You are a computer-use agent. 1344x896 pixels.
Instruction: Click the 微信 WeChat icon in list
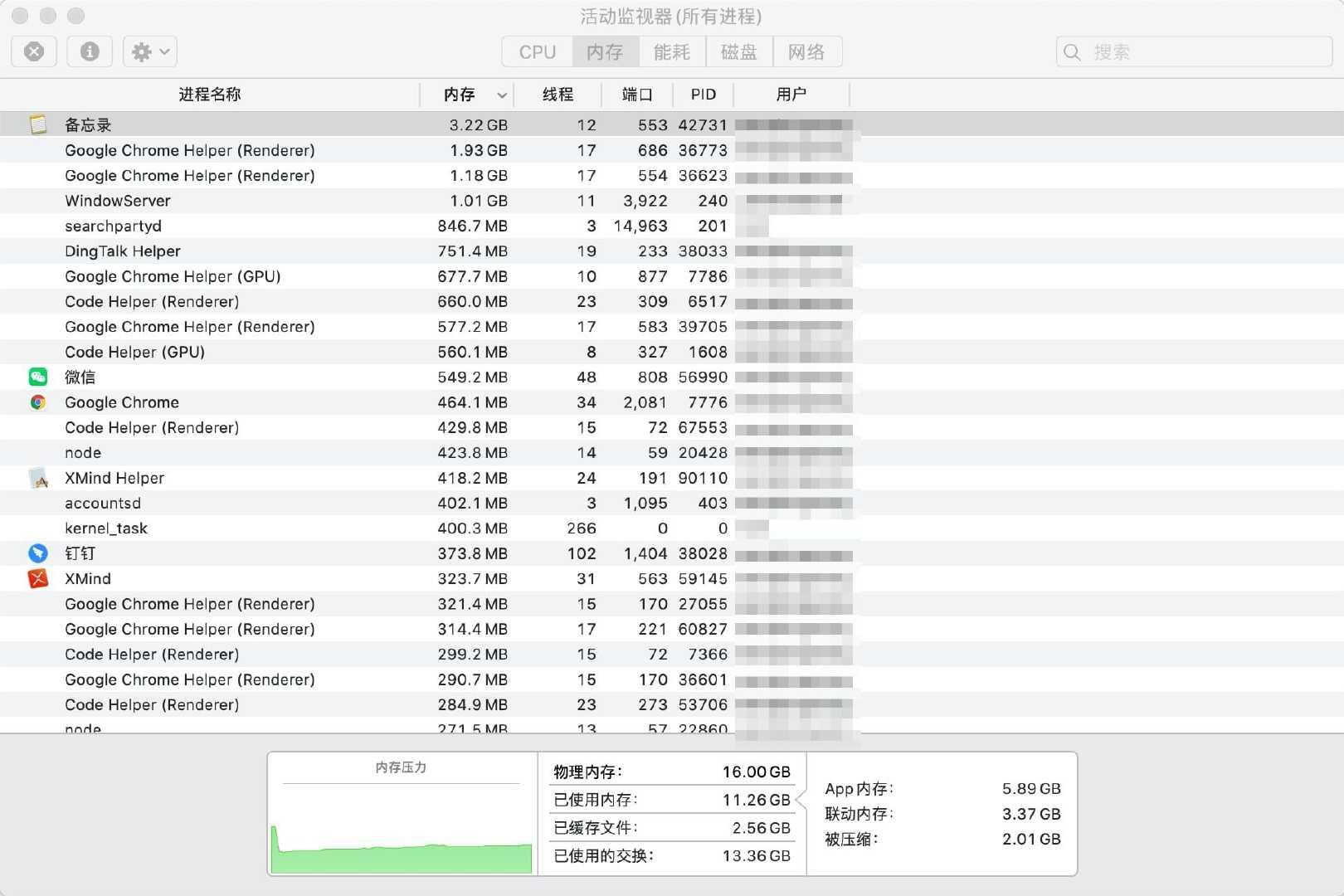(38, 377)
